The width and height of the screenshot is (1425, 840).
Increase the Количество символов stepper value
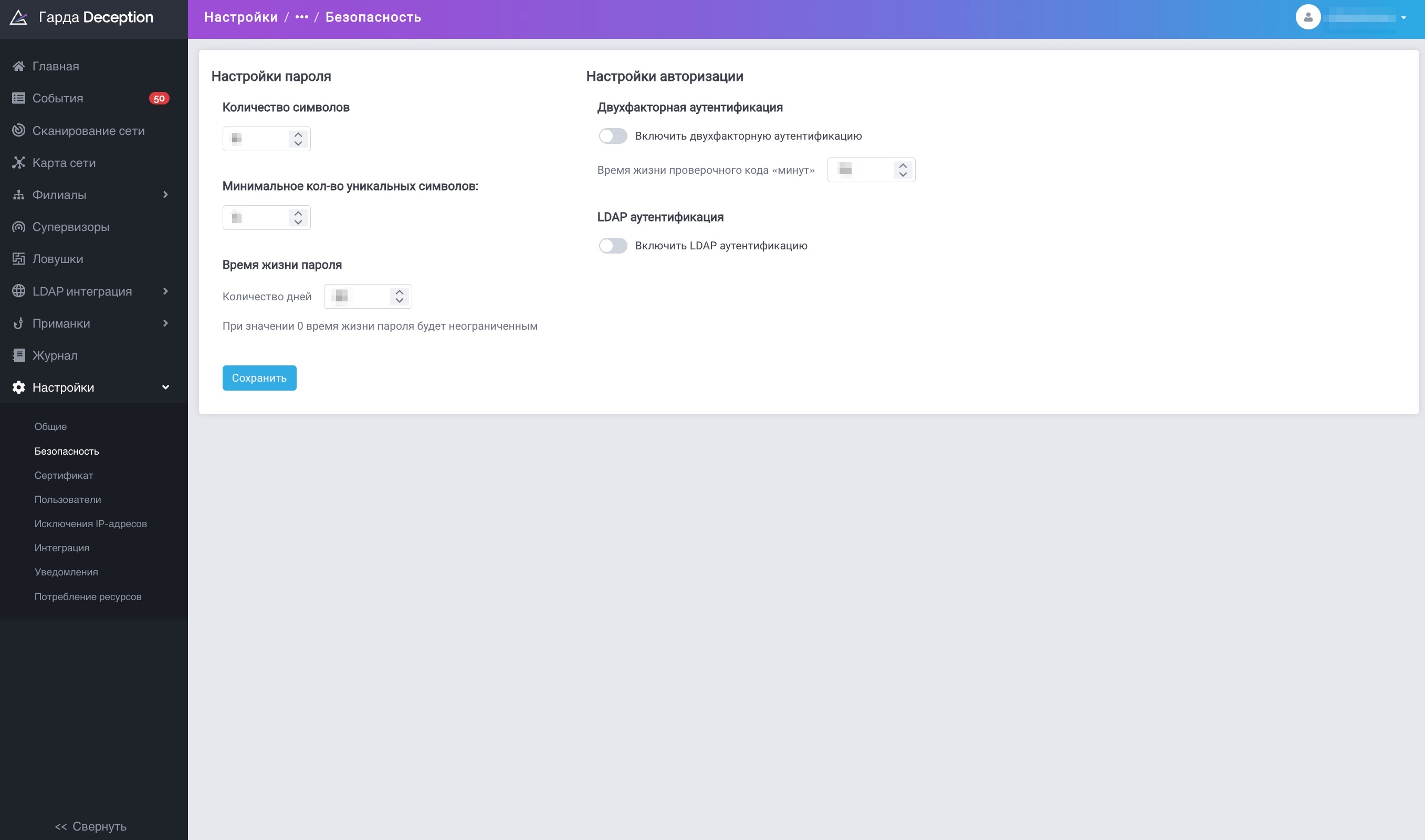pyautogui.click(x=298, y=135)
